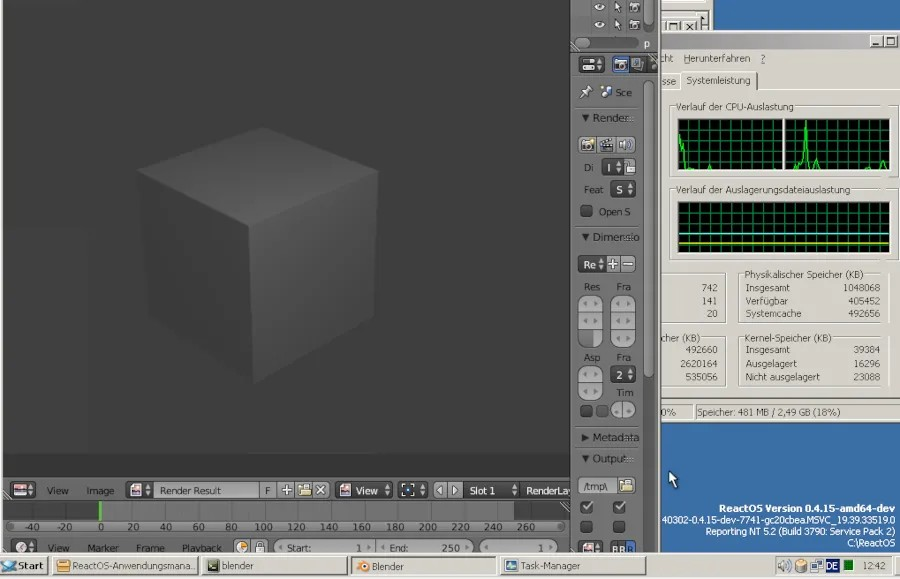Select the Systemleistung tab in Task-Manager

click(720, 81)
